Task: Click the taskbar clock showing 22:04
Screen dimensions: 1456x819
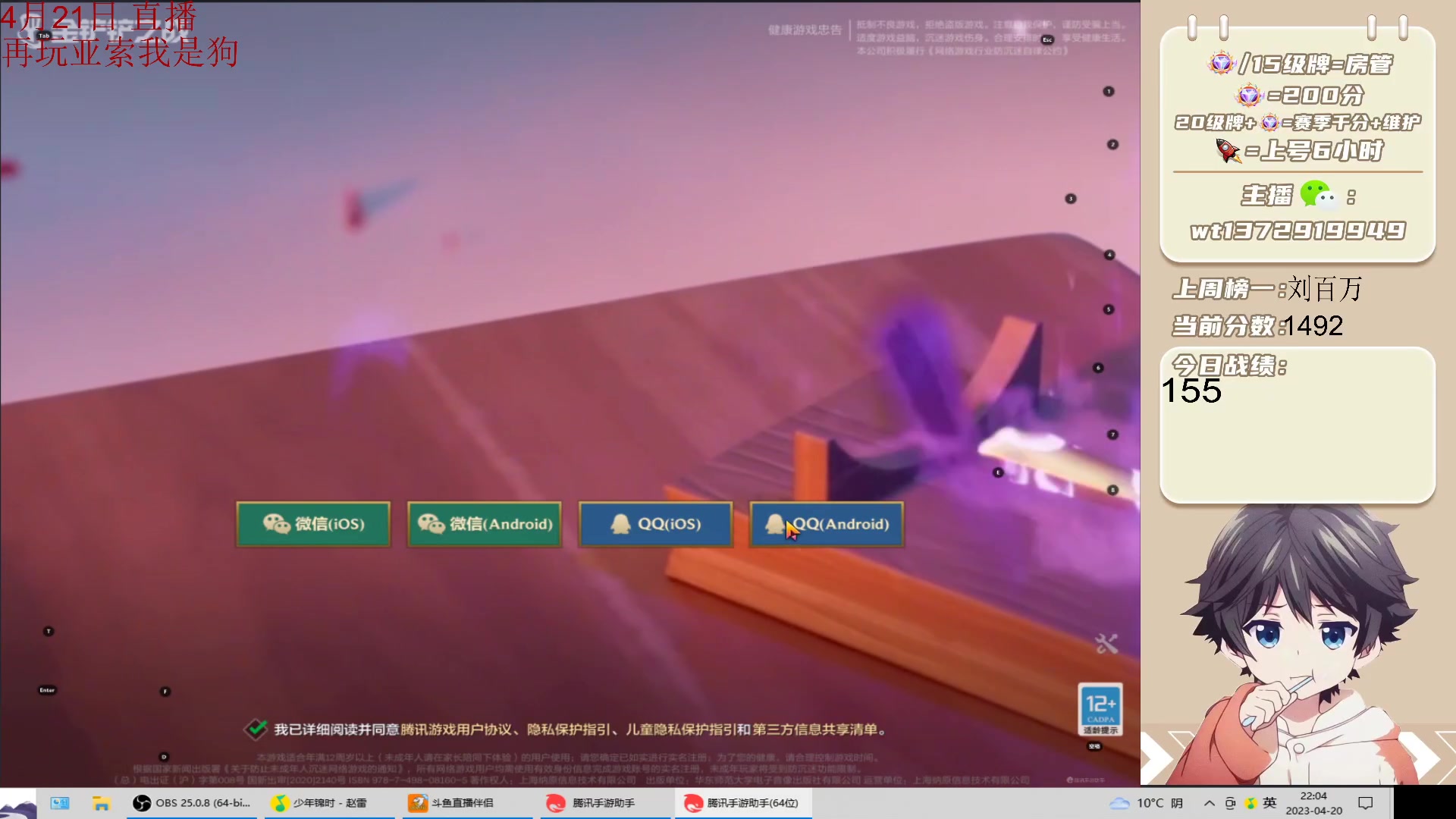Action: point(1313,803)
